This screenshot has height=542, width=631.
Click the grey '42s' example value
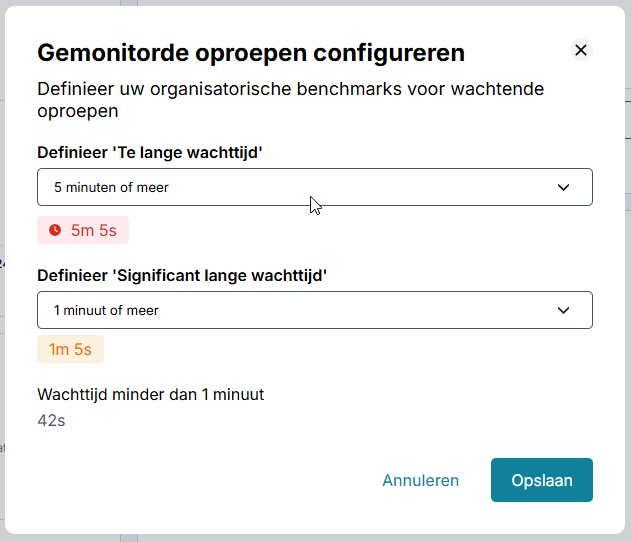click(x=51, y=420)
